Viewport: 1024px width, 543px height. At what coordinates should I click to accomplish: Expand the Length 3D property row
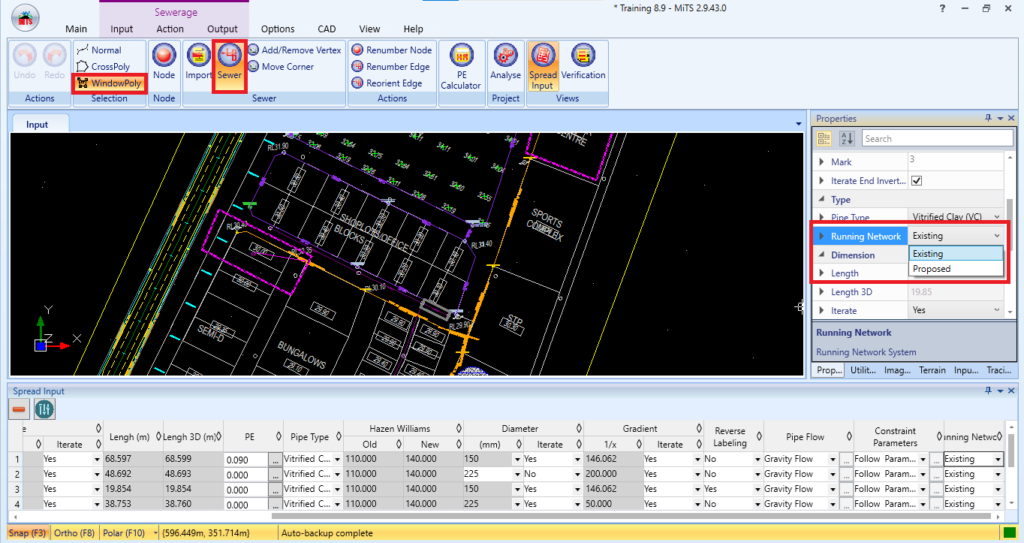click(822, 292)
